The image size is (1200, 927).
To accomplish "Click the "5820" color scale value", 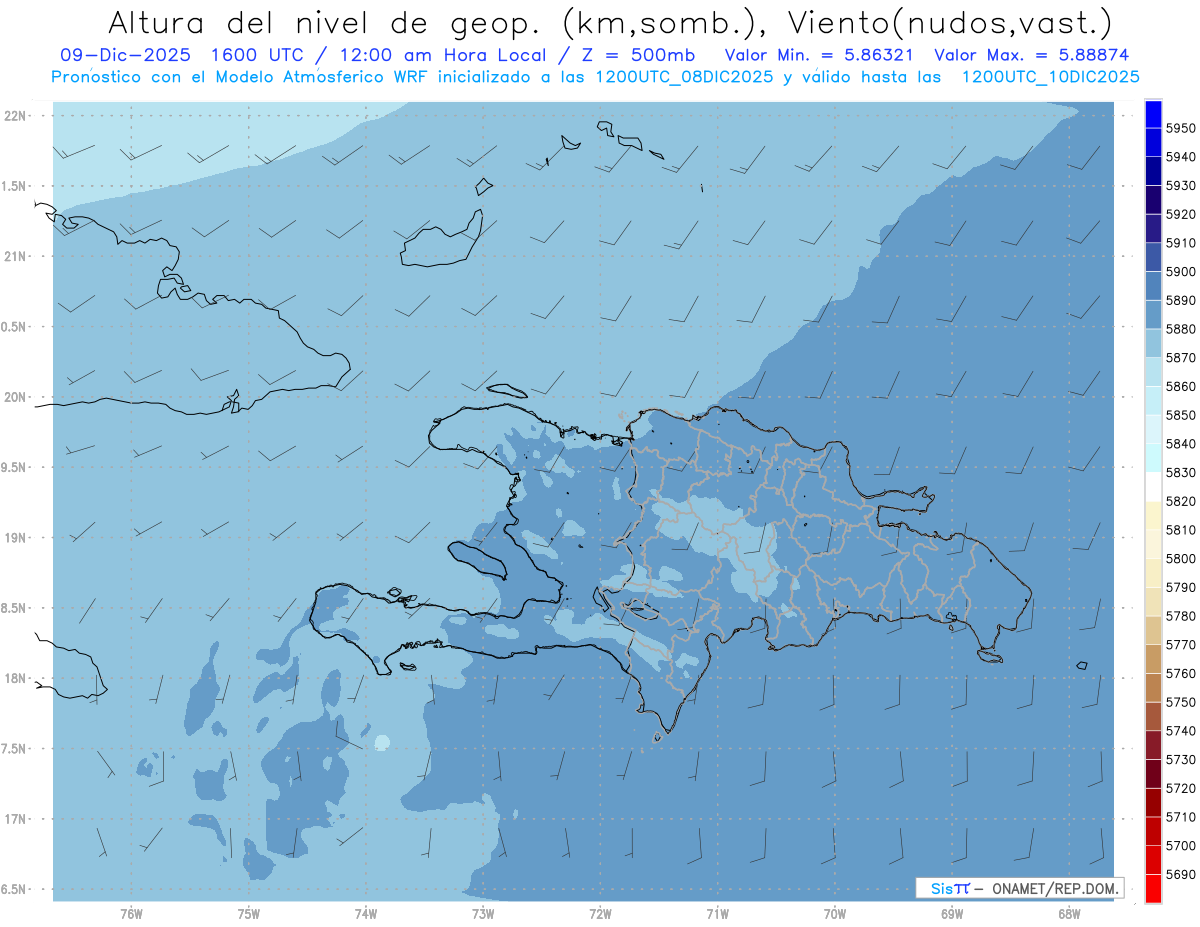I will click(x=1181, y=500).
